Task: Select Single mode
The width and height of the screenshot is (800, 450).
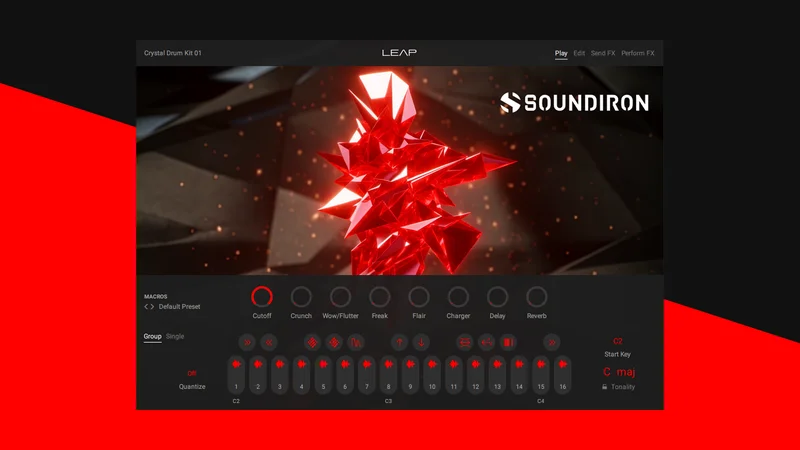Action: [x=175, y=336]
